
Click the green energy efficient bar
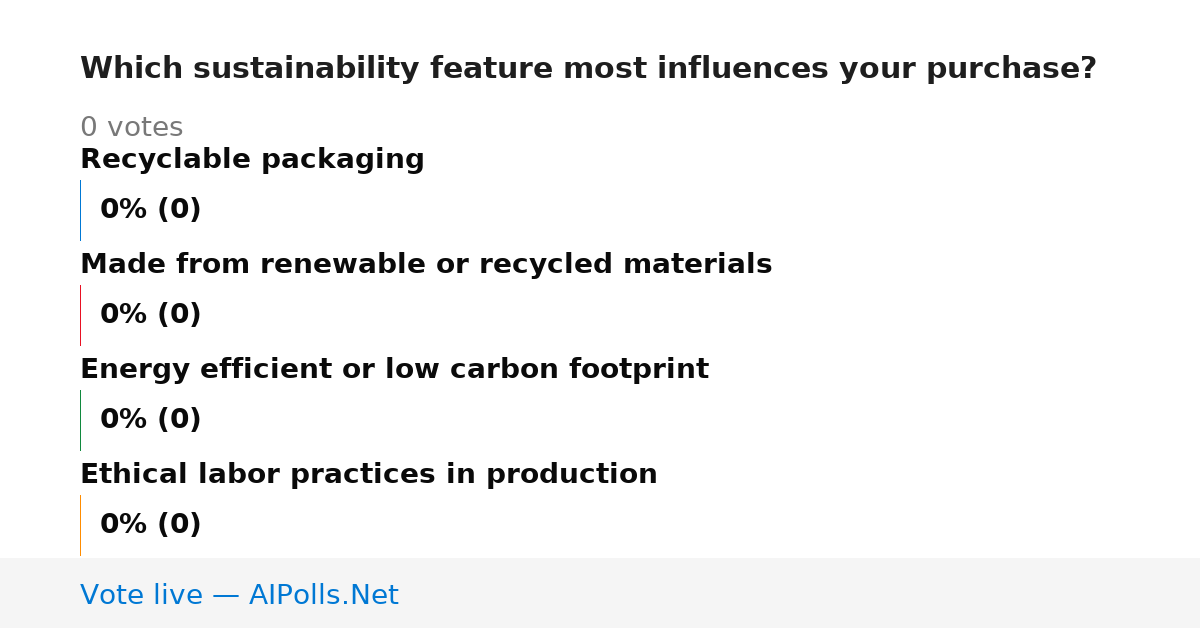(x=81, y=420)
